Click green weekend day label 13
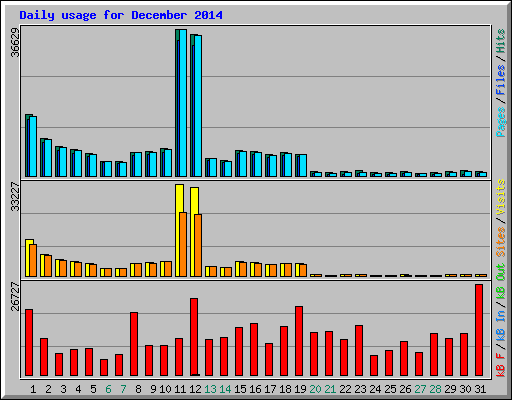This screenshot has height=400, width=512. (x=210, y=389)
